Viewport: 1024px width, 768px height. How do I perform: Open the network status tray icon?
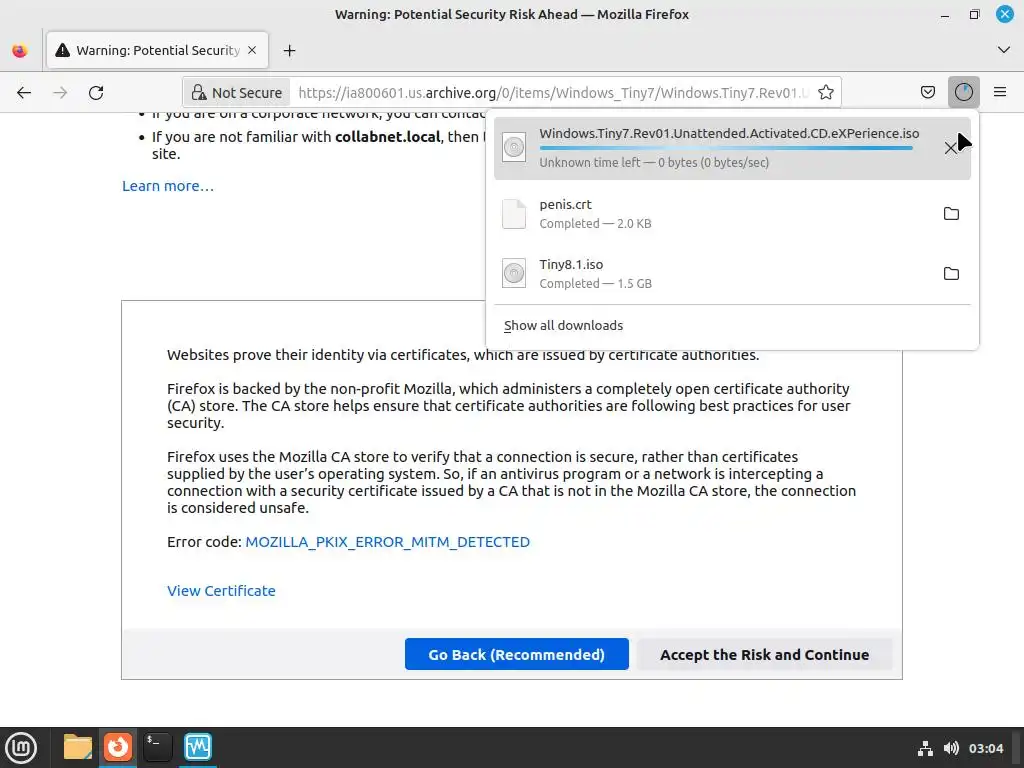pyautogui.click(x=925, y=748)
